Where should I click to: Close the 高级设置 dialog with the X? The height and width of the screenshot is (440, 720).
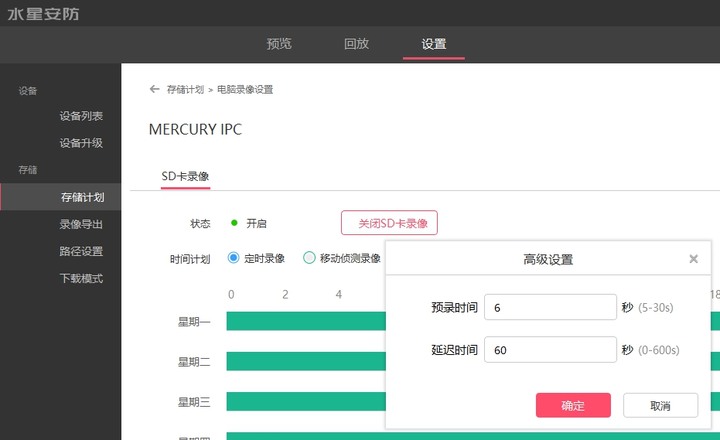point(693,259)
